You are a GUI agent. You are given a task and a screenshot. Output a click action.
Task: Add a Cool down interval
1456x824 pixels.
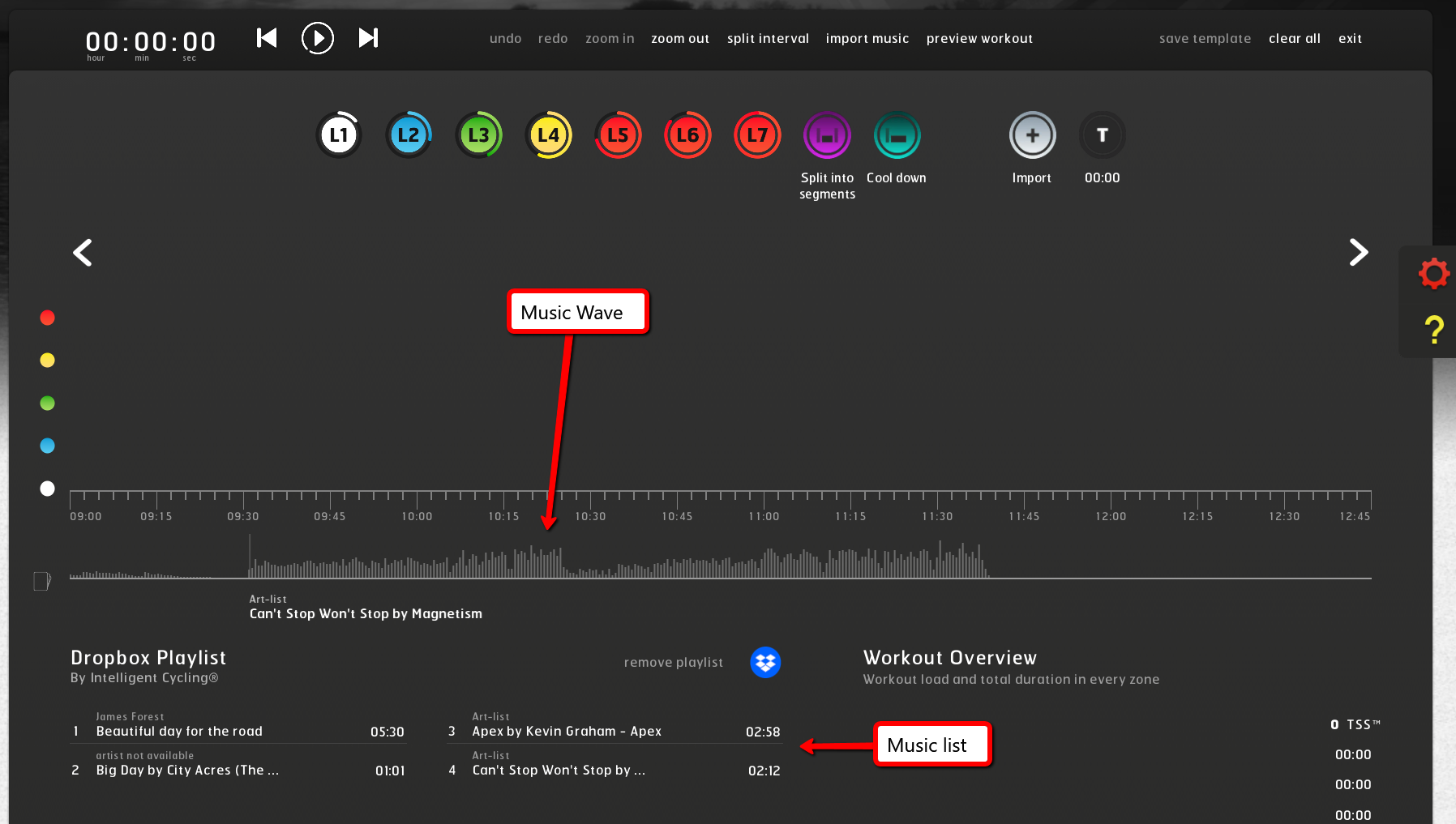click(897, 135)
